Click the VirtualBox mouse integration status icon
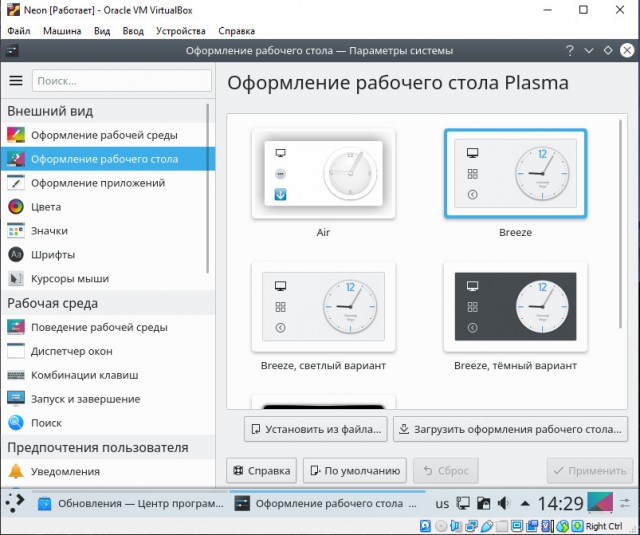The width and height of the screenshot is (640, 535). (562, 526)
